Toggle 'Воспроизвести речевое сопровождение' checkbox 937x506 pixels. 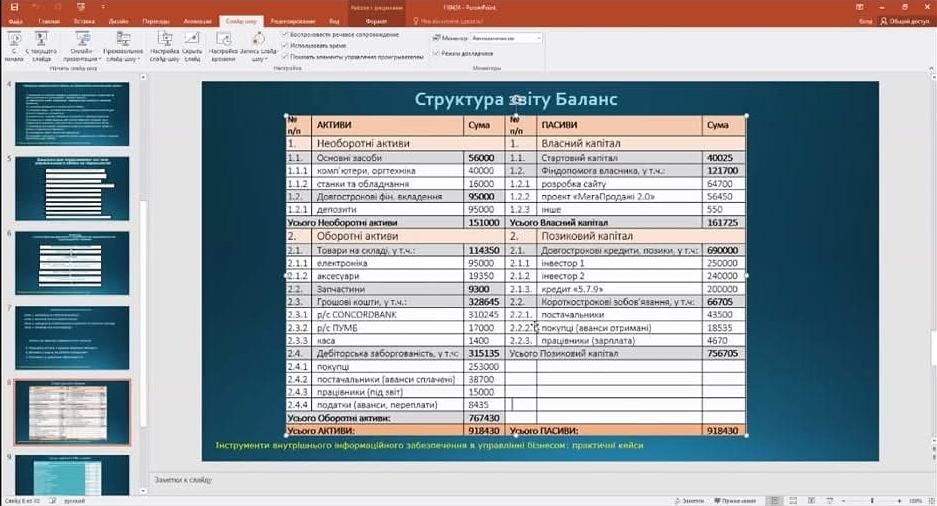[285, 33]
